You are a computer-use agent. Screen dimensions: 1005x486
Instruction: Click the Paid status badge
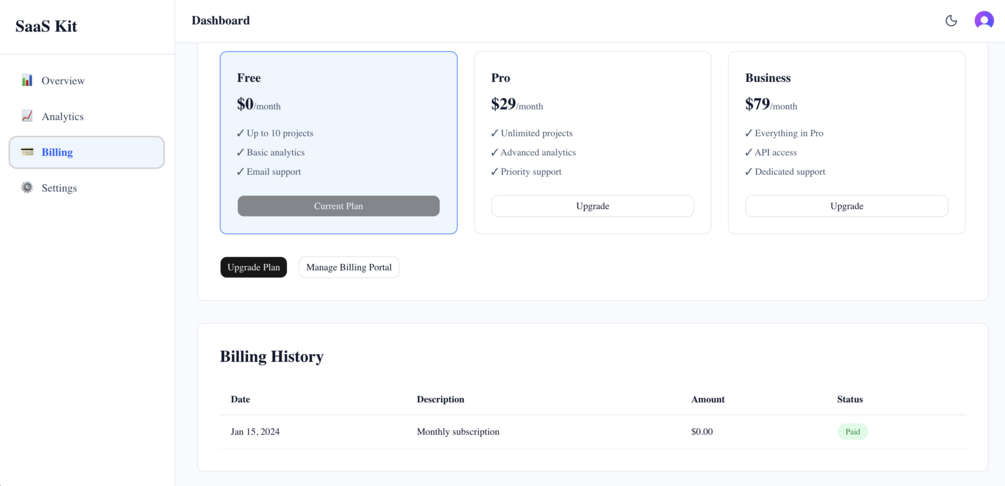(852, 432)
